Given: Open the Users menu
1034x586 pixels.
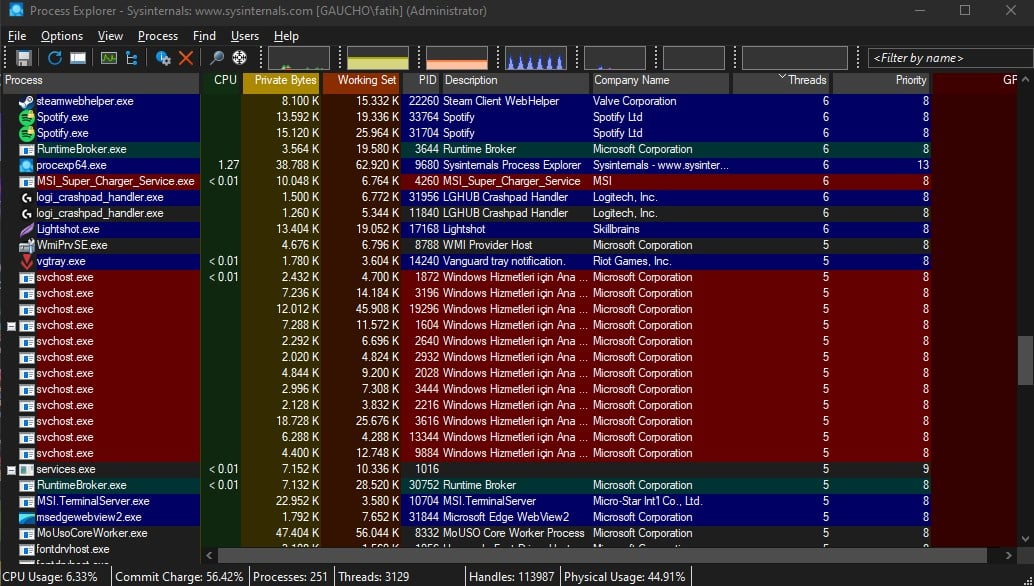Looking at the screenshot, I should (245, 36).
